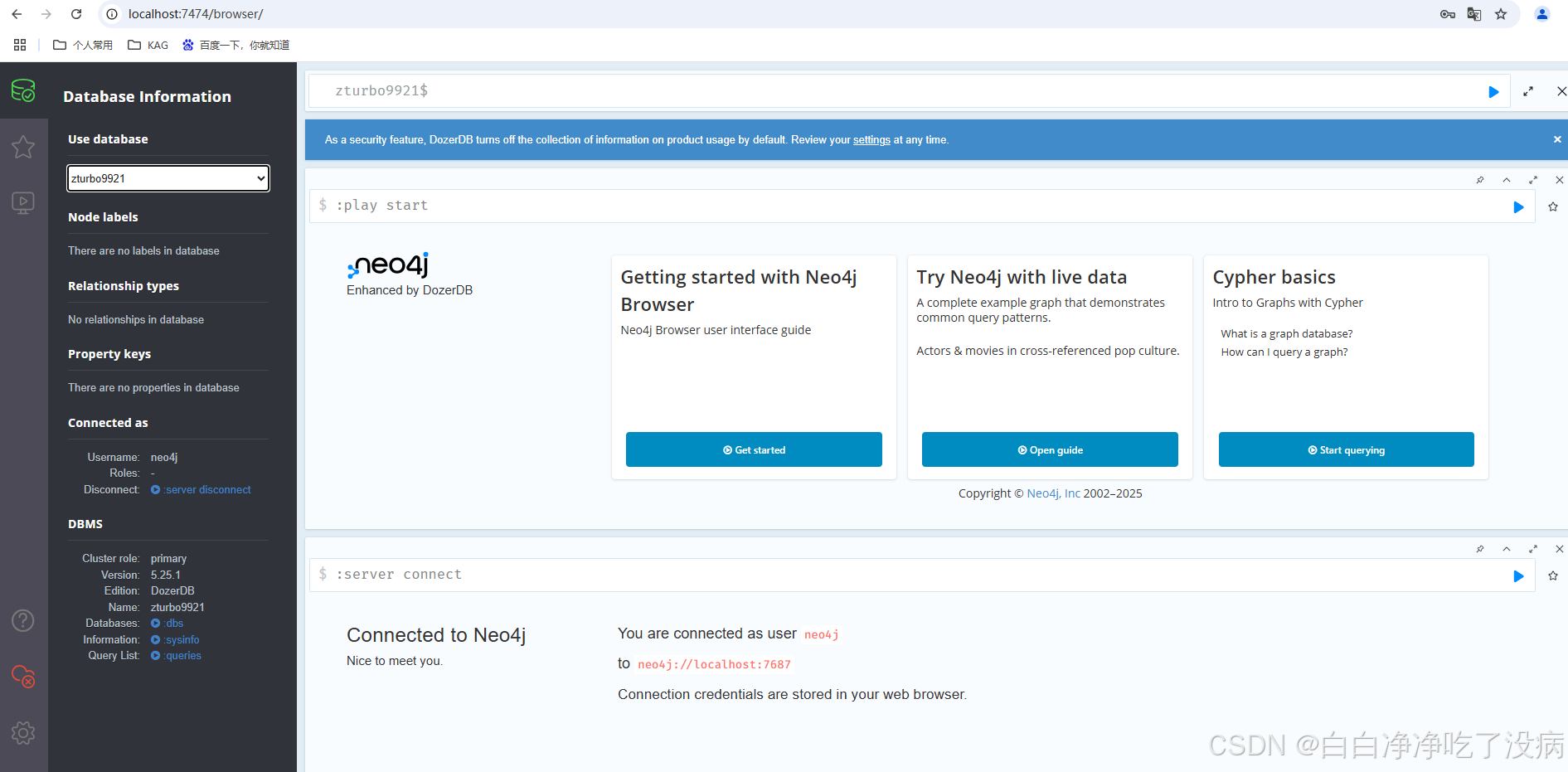The width and height of the screenshot is (1568, 772).
Task: Open the KAG bookmarks folder
Action: 148,45
